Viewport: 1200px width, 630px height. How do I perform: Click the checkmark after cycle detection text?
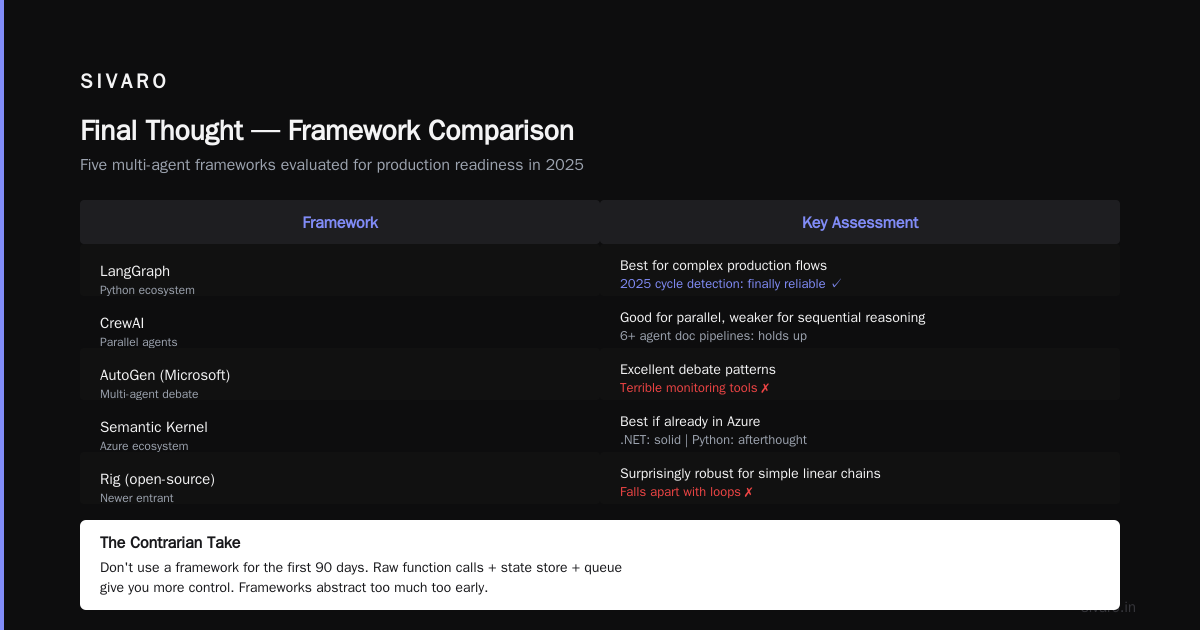point(836,284)
